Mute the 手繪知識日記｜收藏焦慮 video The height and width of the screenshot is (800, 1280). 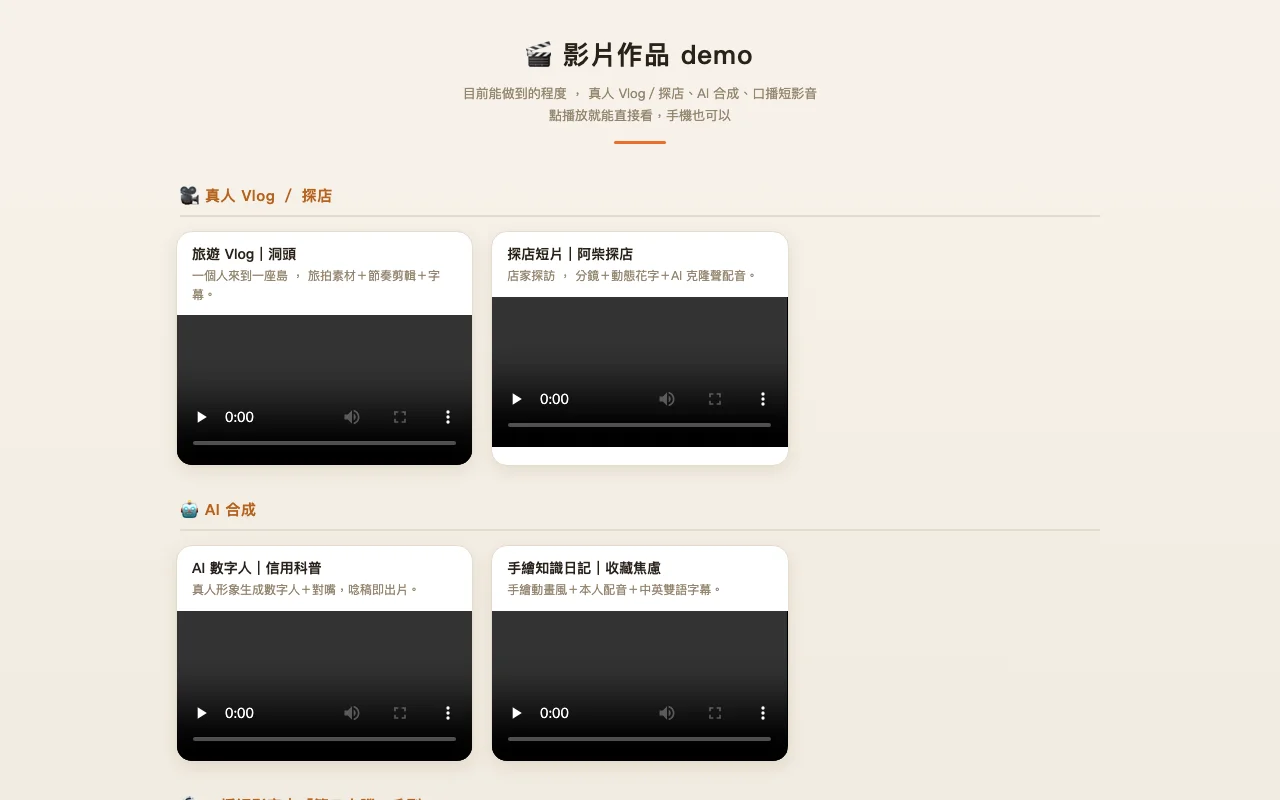(667, 713)
